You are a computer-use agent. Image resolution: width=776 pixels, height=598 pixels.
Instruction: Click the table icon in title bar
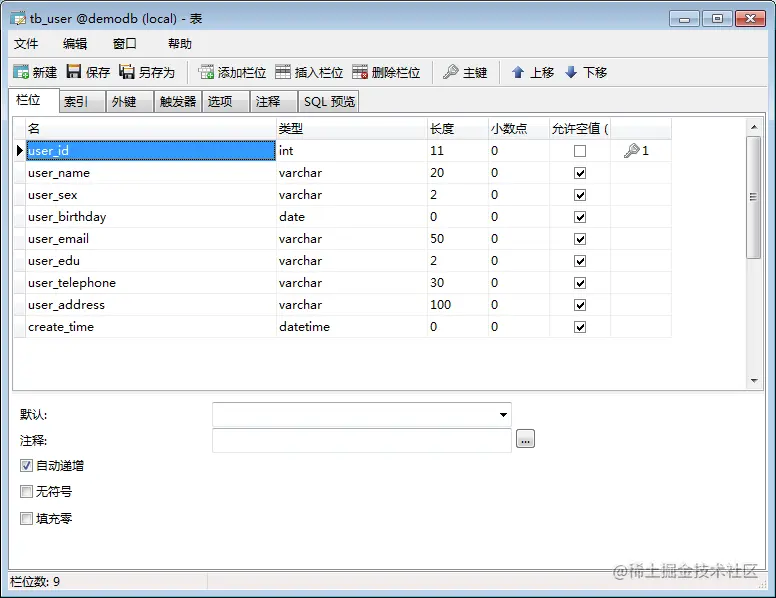coord(18,19)
